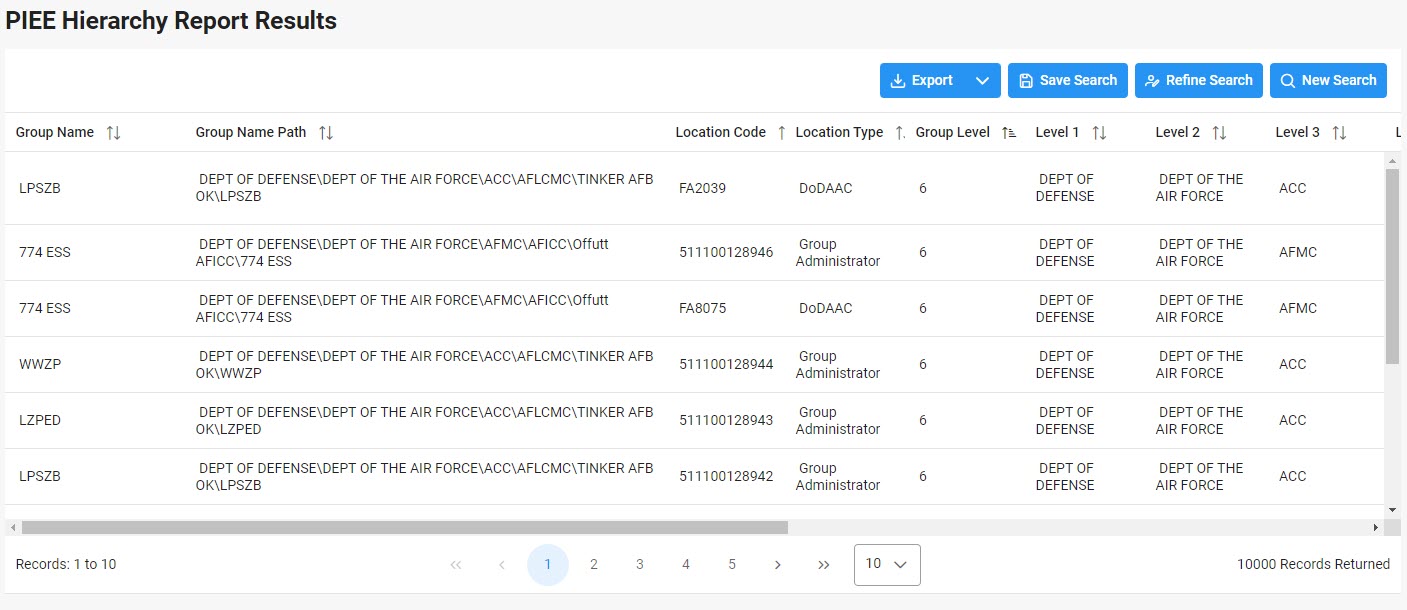Viewport: 1407px width, 610px height.
Task: Open rows-per-page dropdown showing 10
Action: click(x=887, y=565)
